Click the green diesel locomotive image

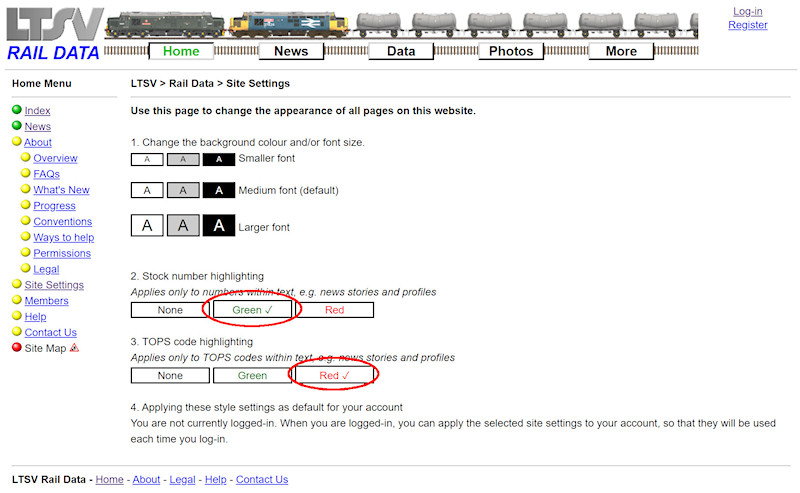(165, 26)
